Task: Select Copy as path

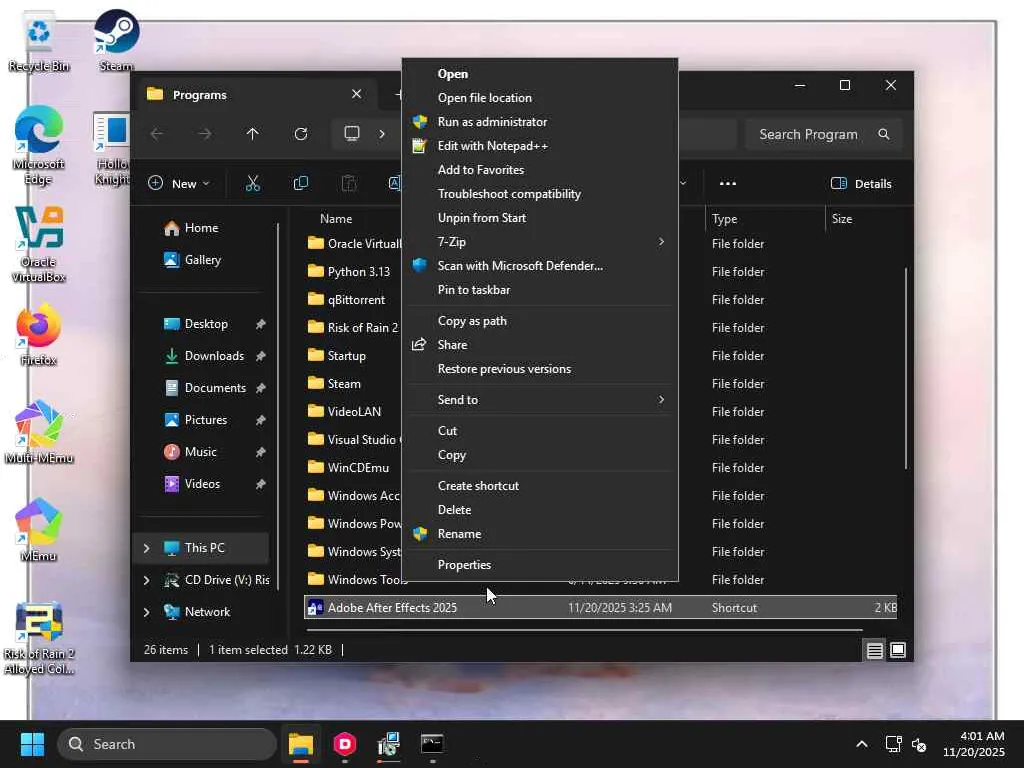Action: click(541, 321)
